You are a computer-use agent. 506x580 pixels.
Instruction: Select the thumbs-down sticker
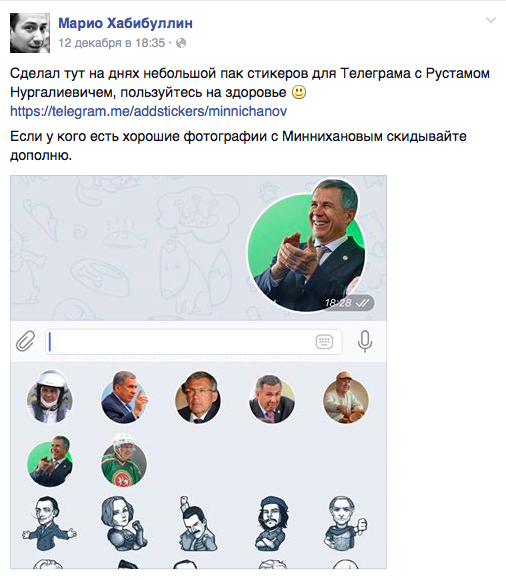coord(345,523)
